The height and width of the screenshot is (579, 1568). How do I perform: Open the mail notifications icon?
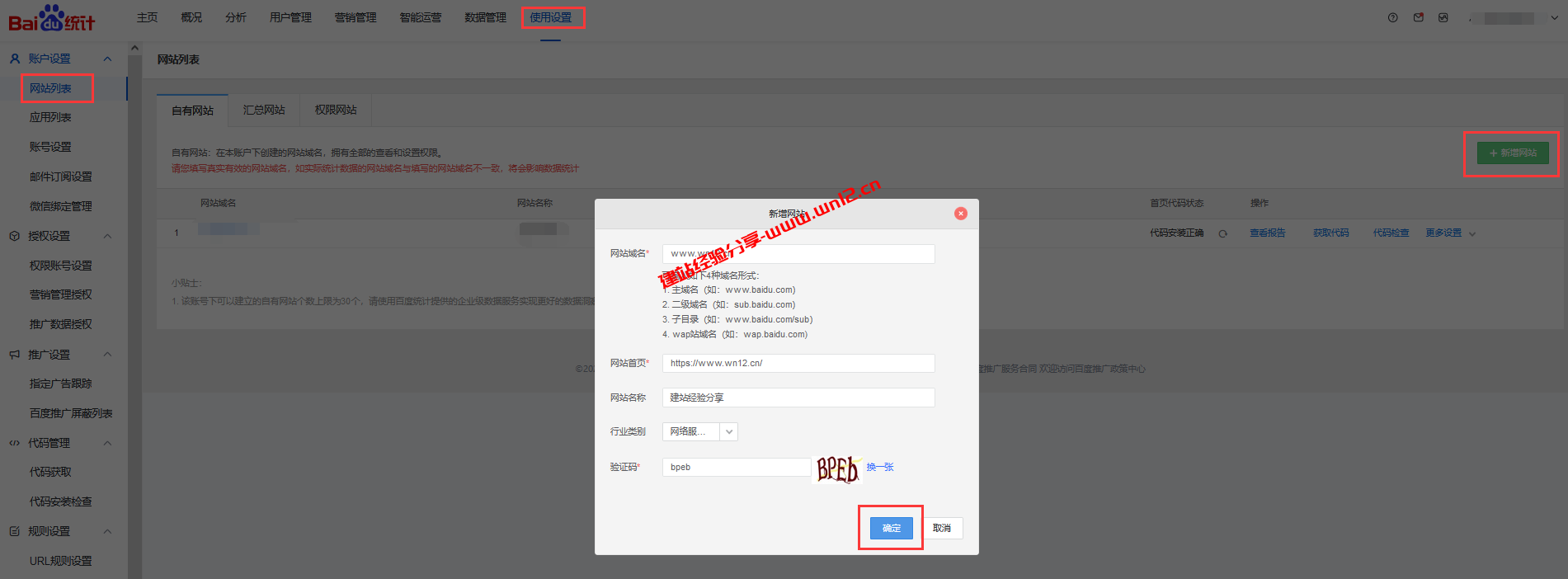(x=1418, y=17)
